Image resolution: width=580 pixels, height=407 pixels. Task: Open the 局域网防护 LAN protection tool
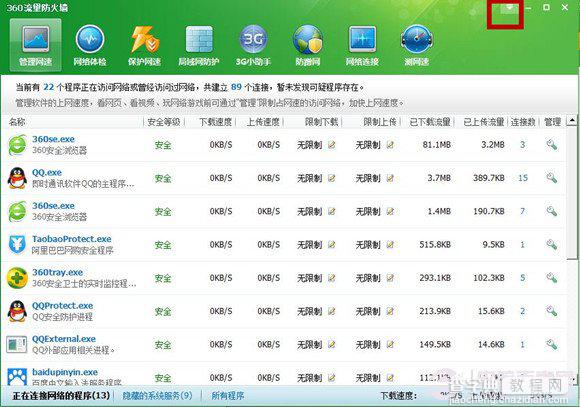point(199,45)
